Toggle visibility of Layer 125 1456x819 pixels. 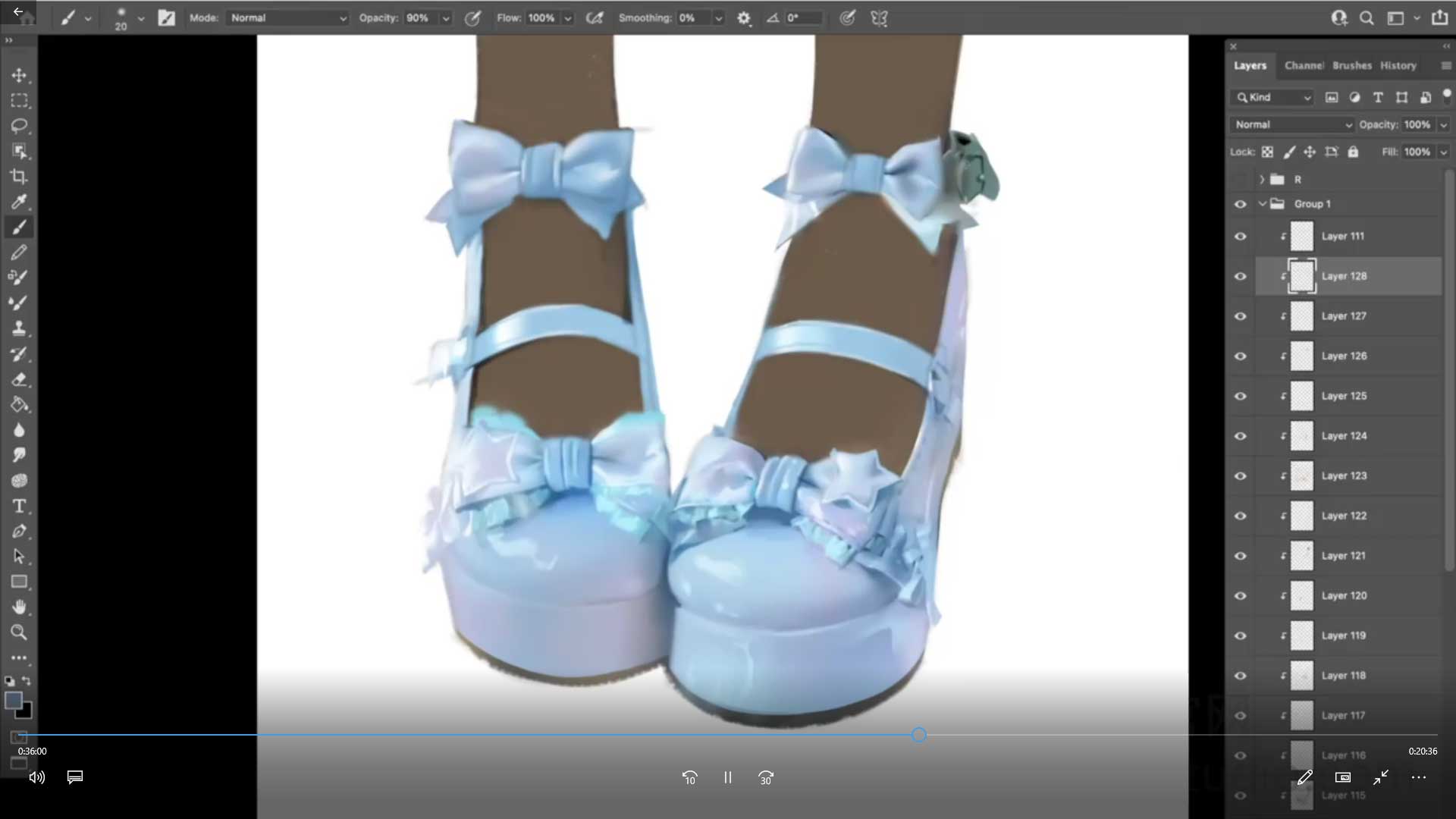(x=1241, y=396)
